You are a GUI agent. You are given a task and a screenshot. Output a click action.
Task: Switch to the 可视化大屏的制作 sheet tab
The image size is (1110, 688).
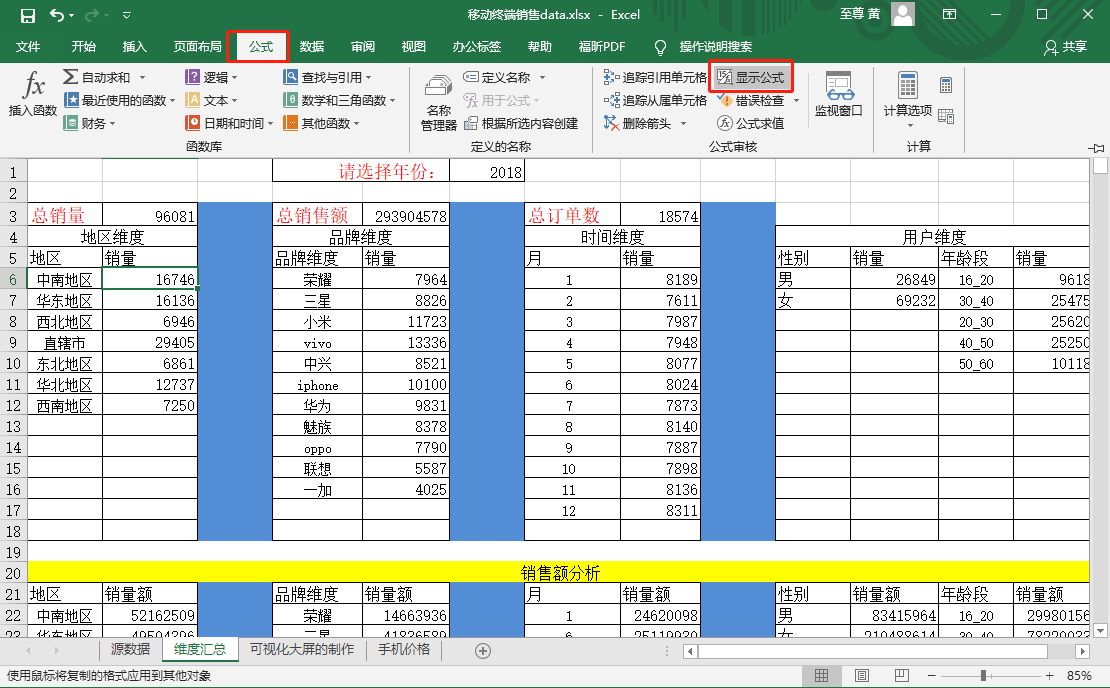point(302,649)
